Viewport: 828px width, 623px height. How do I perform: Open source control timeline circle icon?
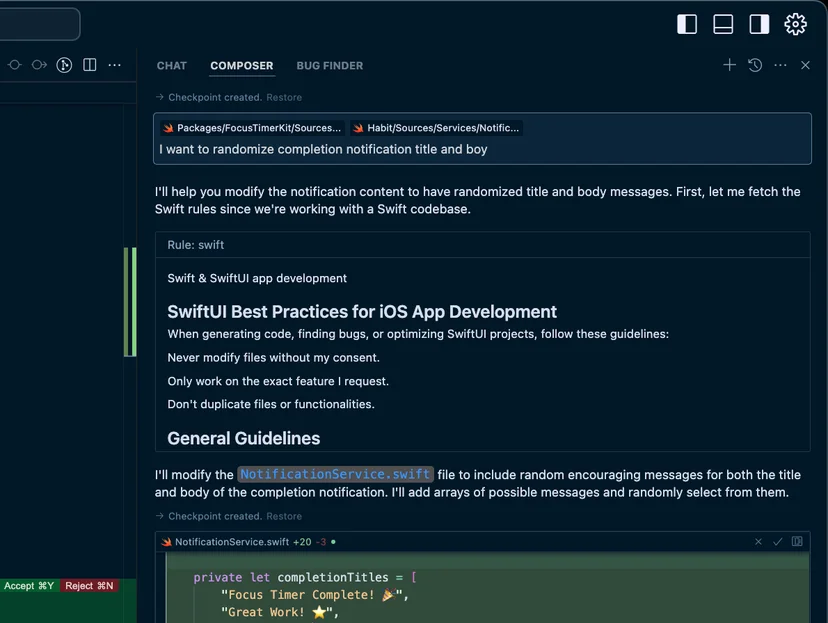click(x=64, y=65)
